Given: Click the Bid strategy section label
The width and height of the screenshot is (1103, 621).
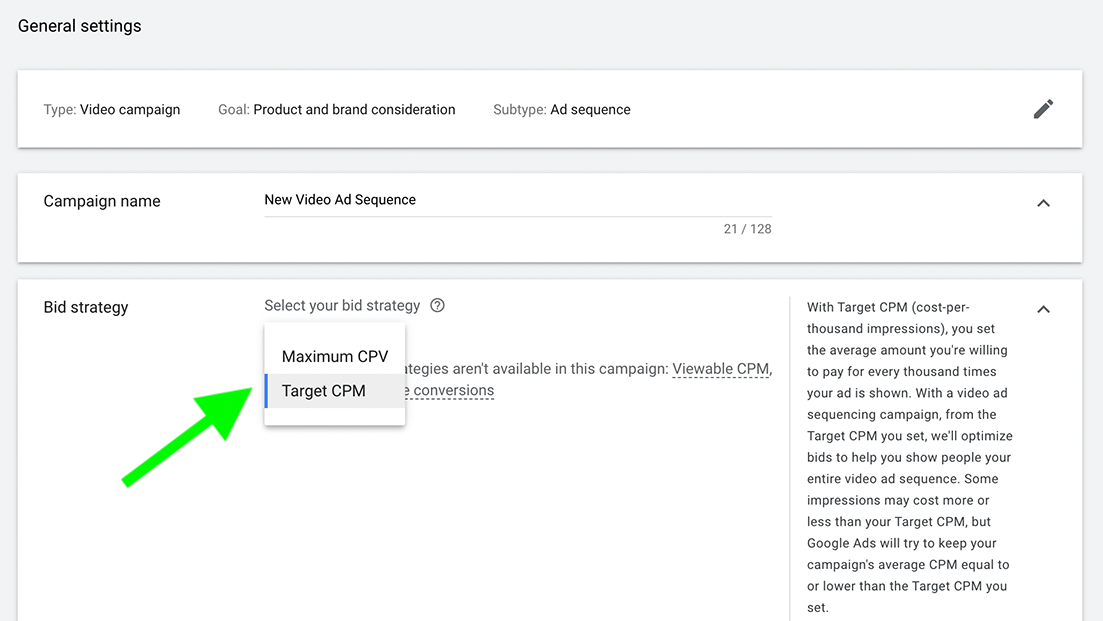Looking at the screenshot, I should click(x=86, y=307).
